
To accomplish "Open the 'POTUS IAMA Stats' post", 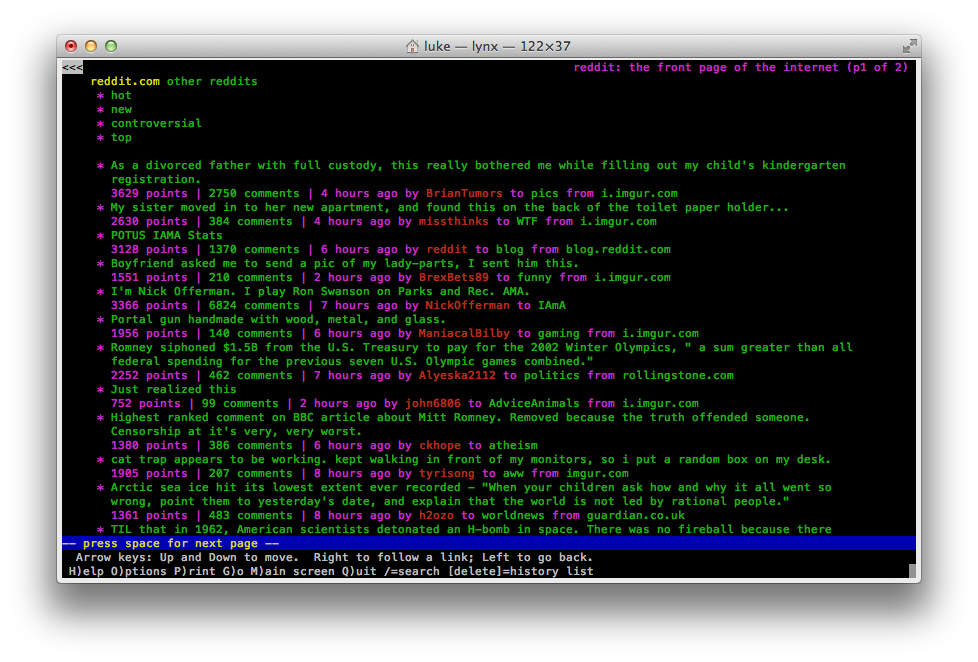I will (x=166, y=236).
